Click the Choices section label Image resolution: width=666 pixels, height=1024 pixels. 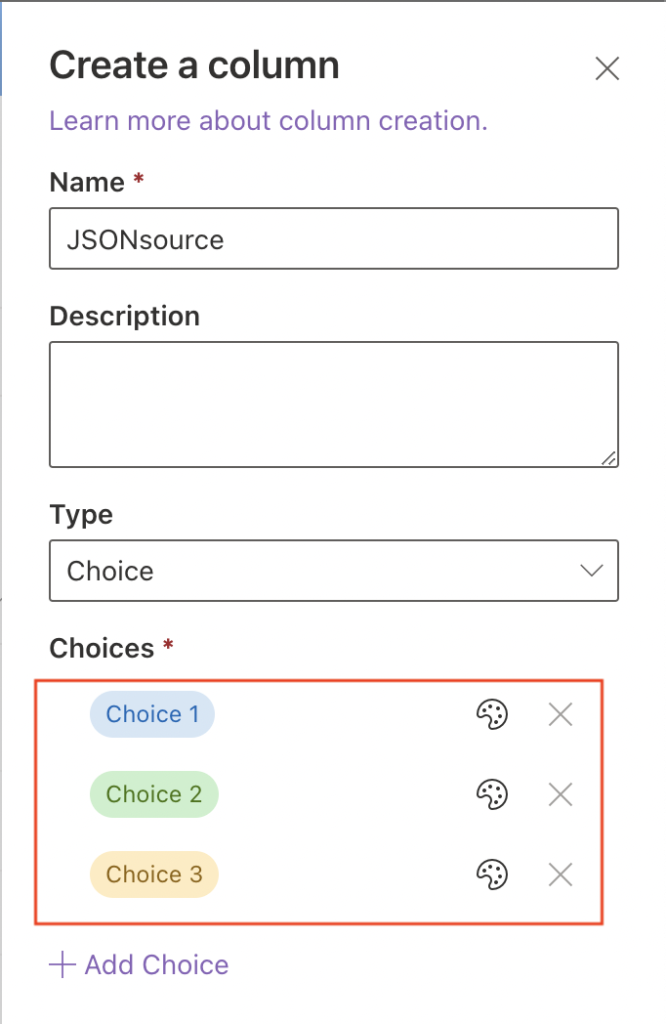coord(102,648)
